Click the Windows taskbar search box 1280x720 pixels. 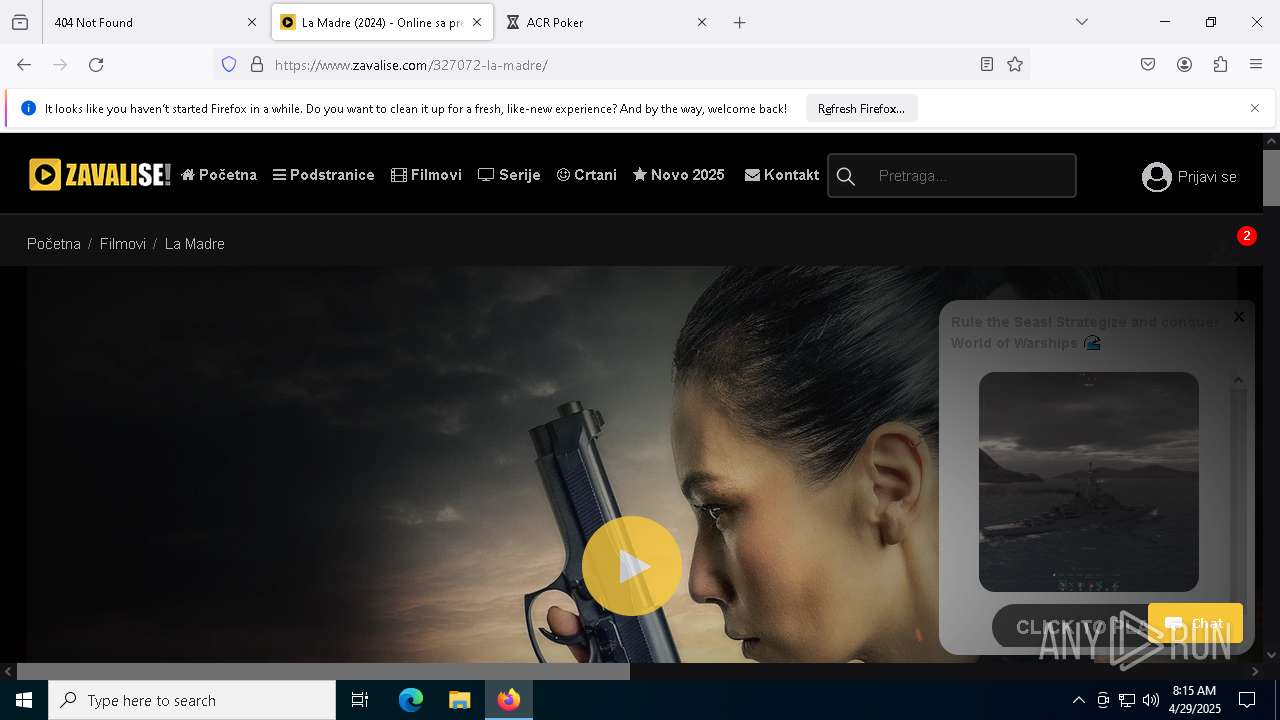tap(192, 700)
